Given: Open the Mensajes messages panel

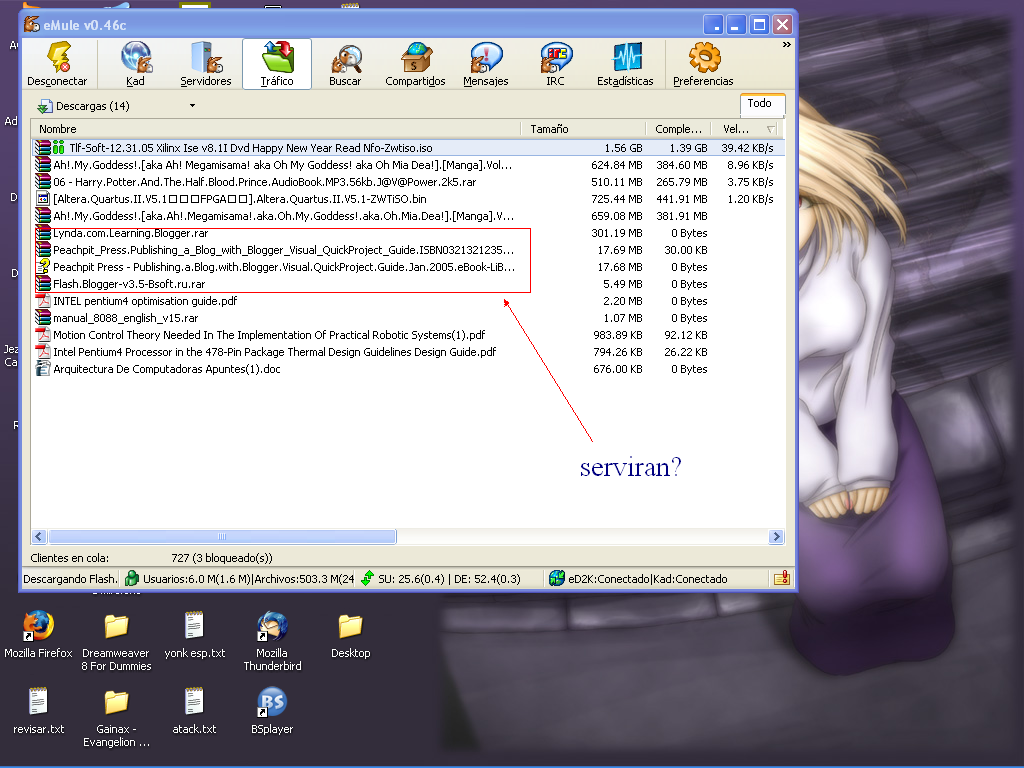Looking at the screenshot, I should tap(486, 64).
